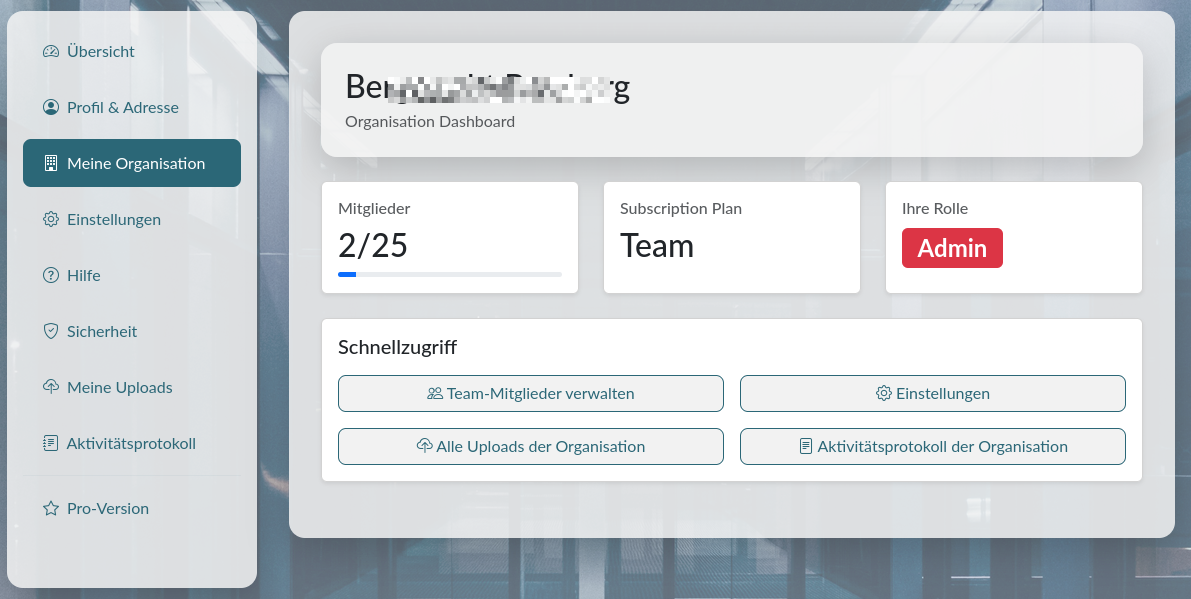Click the Team subscription plan value
The height and width of the screenshot is (599, 1191).
(657, 246)
